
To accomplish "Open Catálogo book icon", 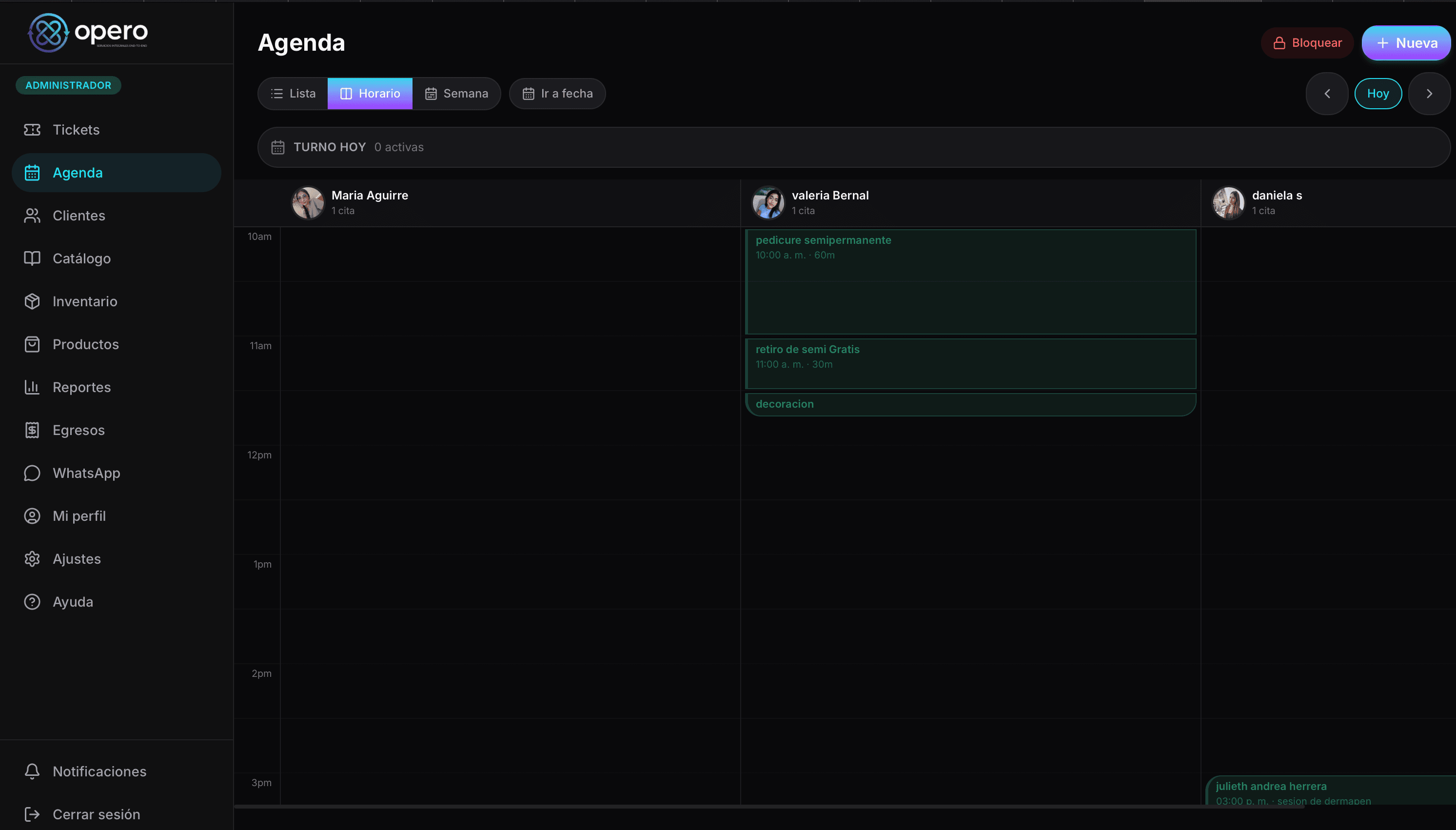I will click(x=32, y=258).
